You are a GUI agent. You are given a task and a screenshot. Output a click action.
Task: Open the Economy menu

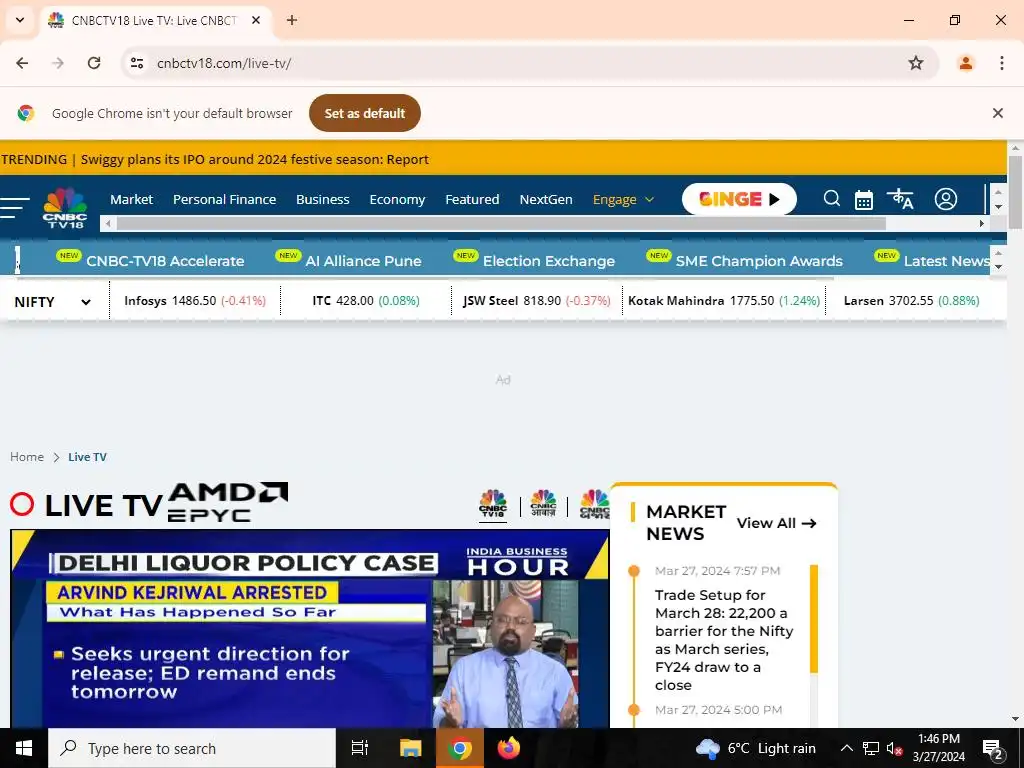397,199
